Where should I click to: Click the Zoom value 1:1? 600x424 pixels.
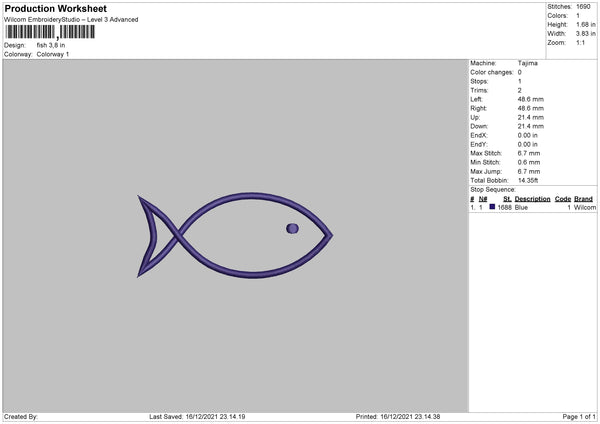[x=580, y=42]
